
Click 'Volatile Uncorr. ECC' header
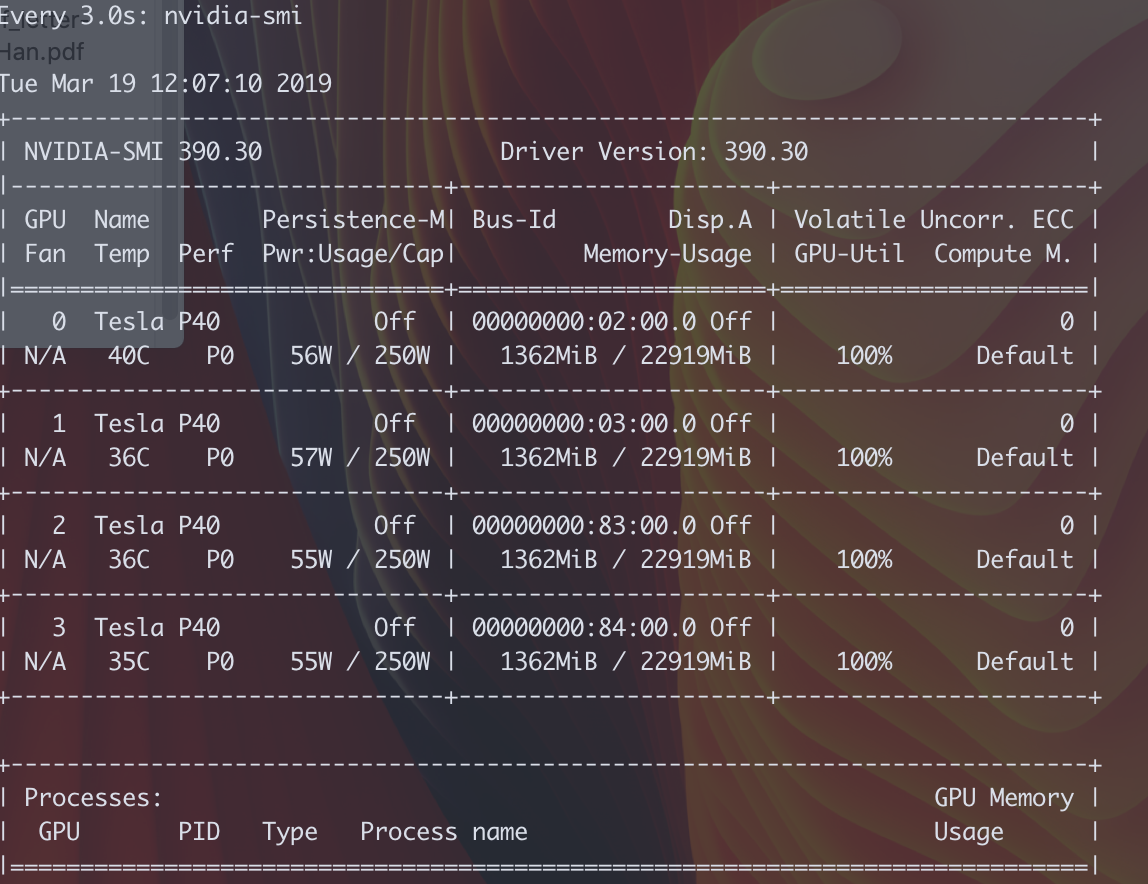point(934,220)
